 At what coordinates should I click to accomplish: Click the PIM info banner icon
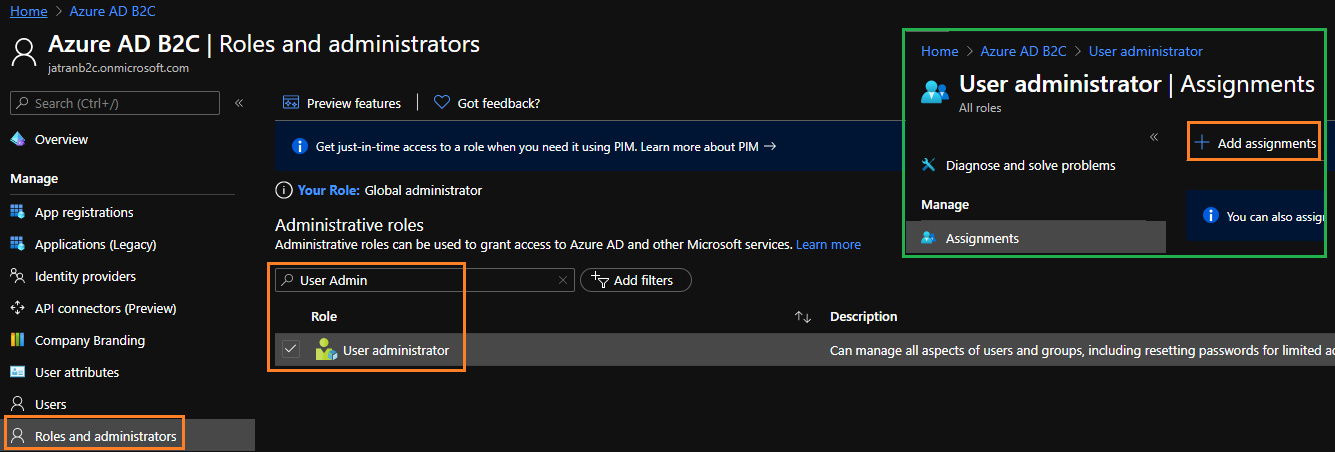point(299,146)
